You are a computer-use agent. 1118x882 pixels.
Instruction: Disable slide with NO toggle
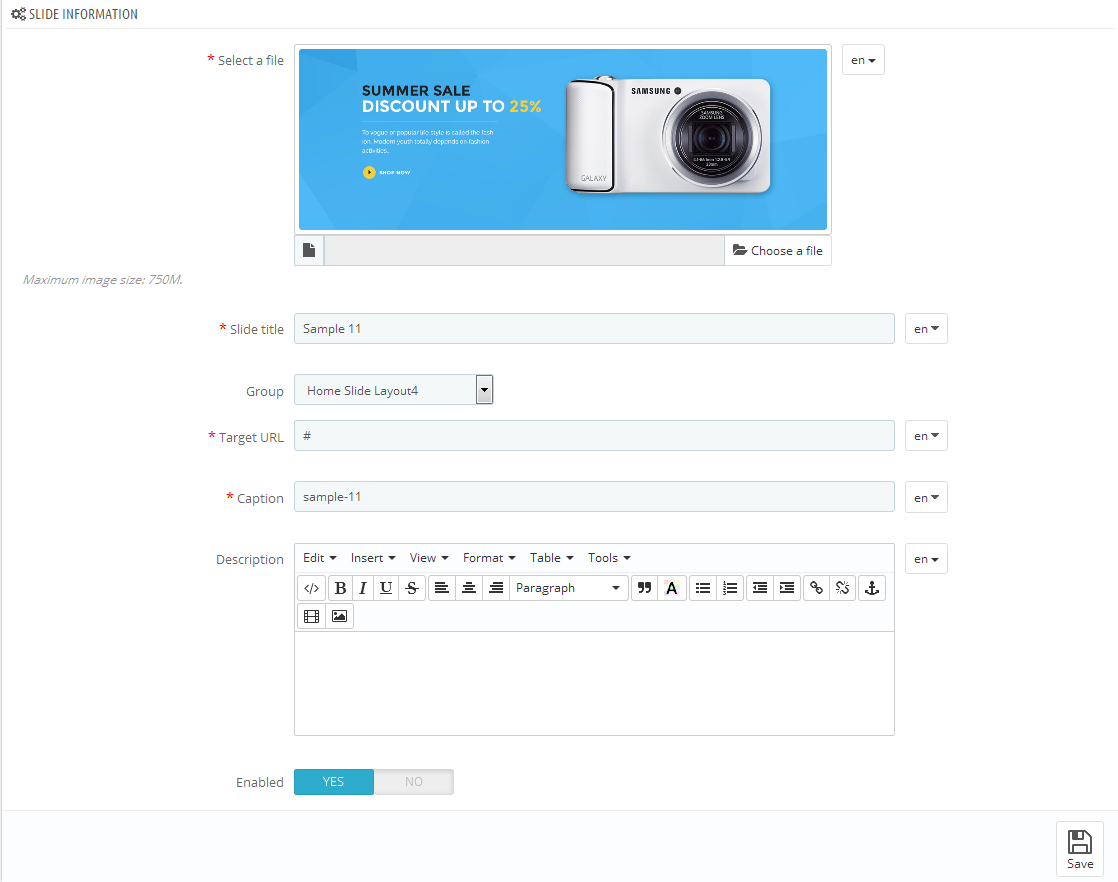pyautogui.click(x=414, y=781)
